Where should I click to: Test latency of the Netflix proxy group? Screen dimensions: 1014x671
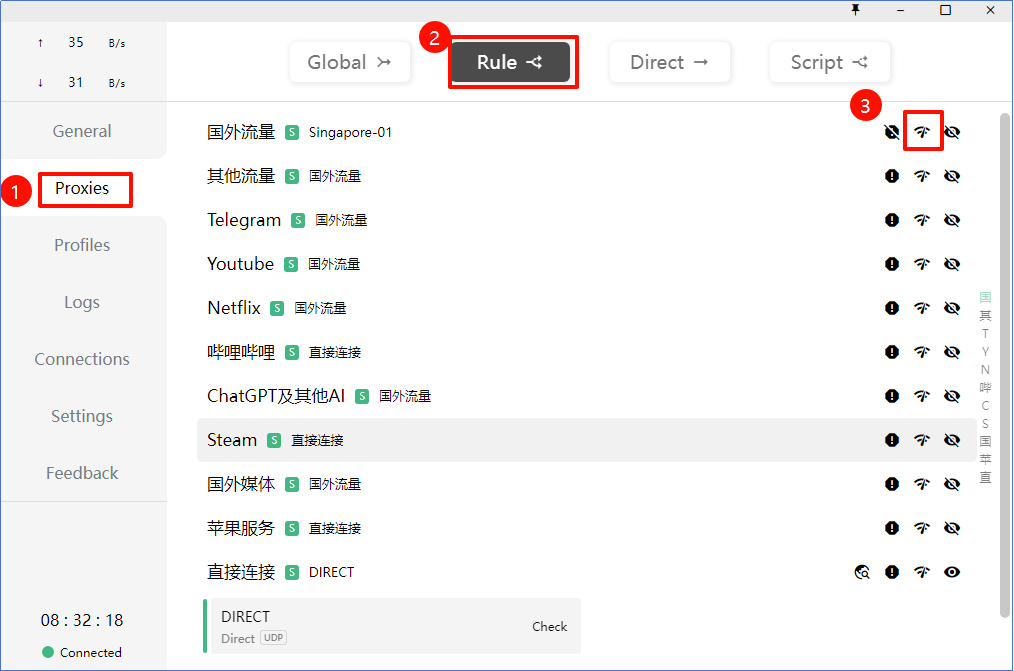(922, 307)
